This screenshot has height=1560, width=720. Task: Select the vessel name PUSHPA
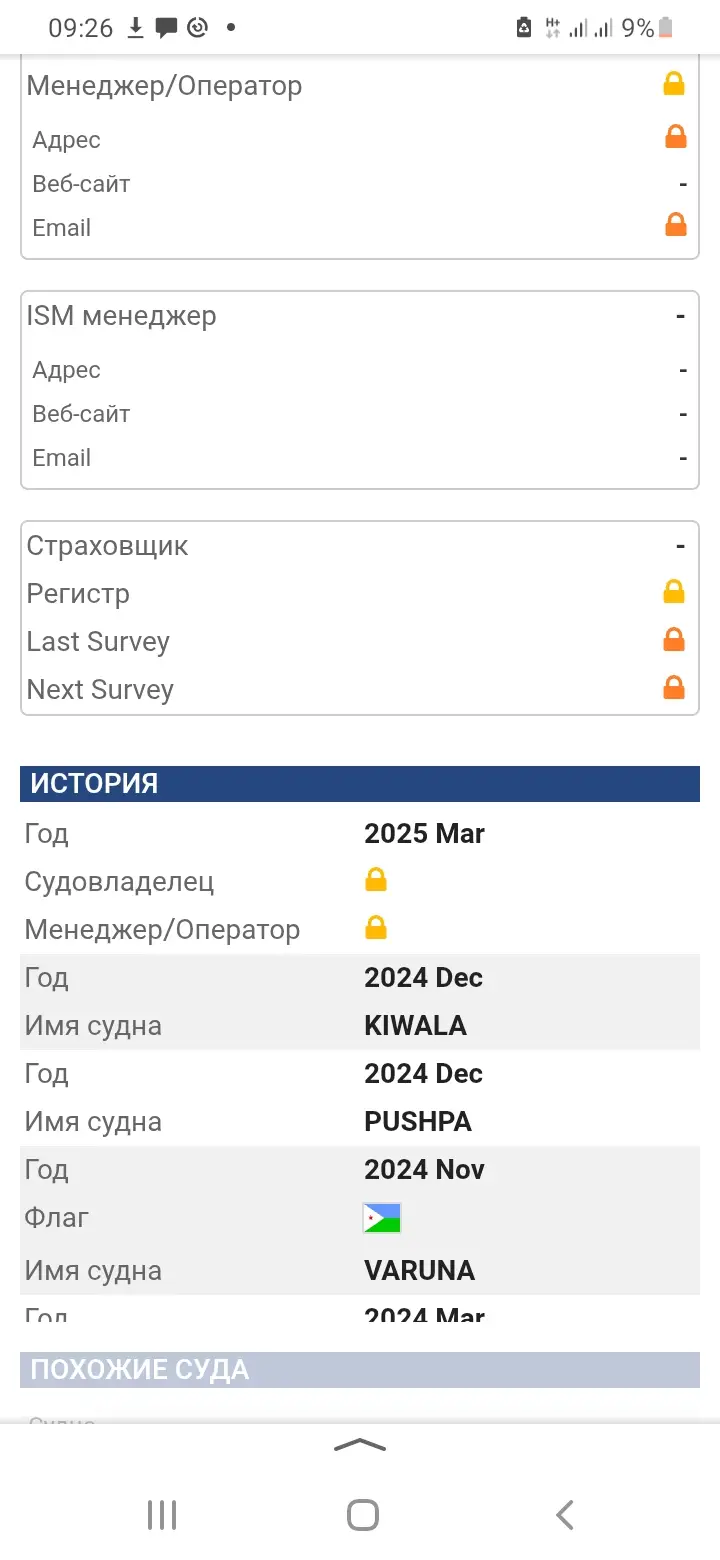tap(418, 1121)
